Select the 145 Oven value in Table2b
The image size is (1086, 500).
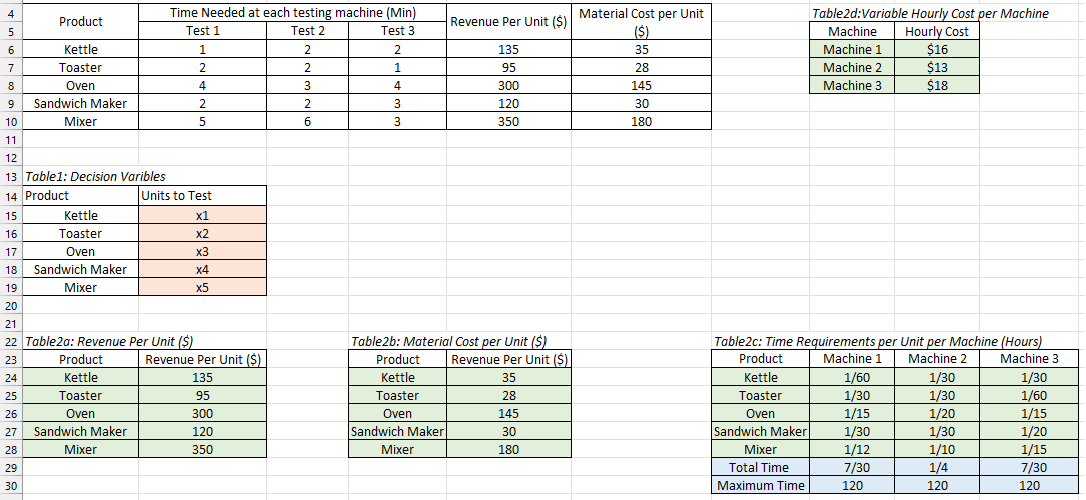[x=509, y=413]
